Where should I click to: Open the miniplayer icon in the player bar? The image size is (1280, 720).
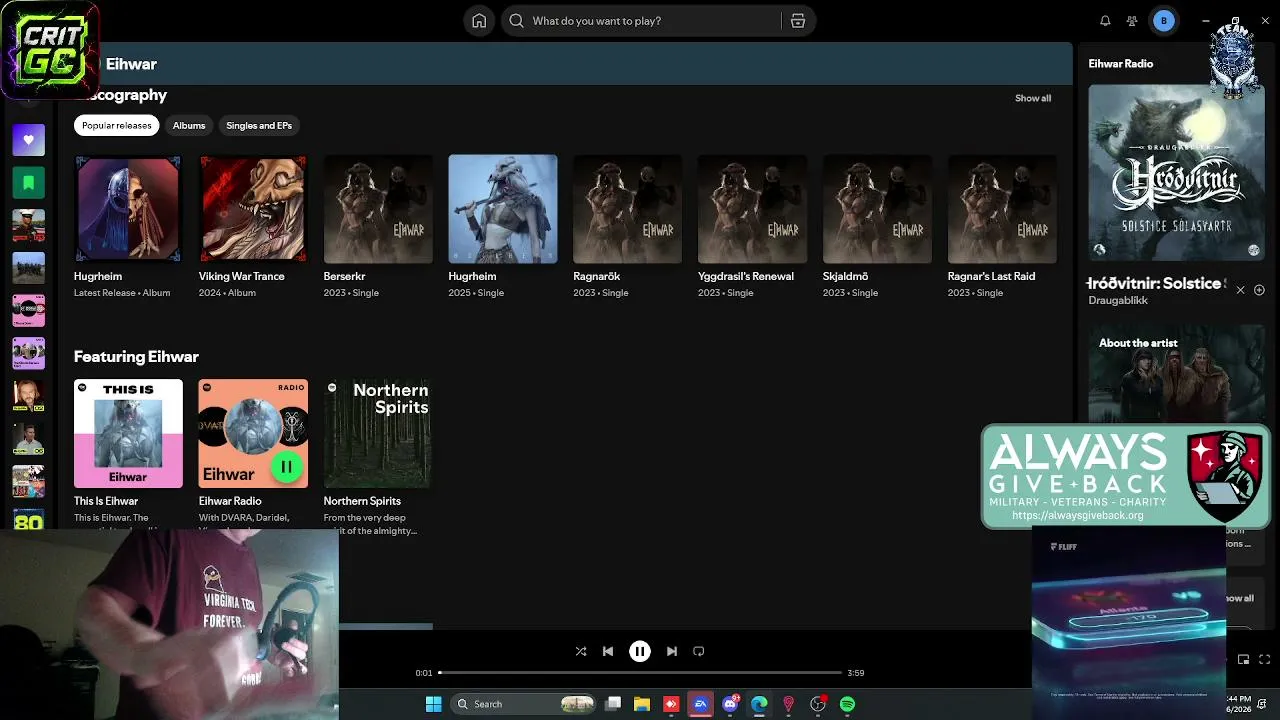point(1243,659)
